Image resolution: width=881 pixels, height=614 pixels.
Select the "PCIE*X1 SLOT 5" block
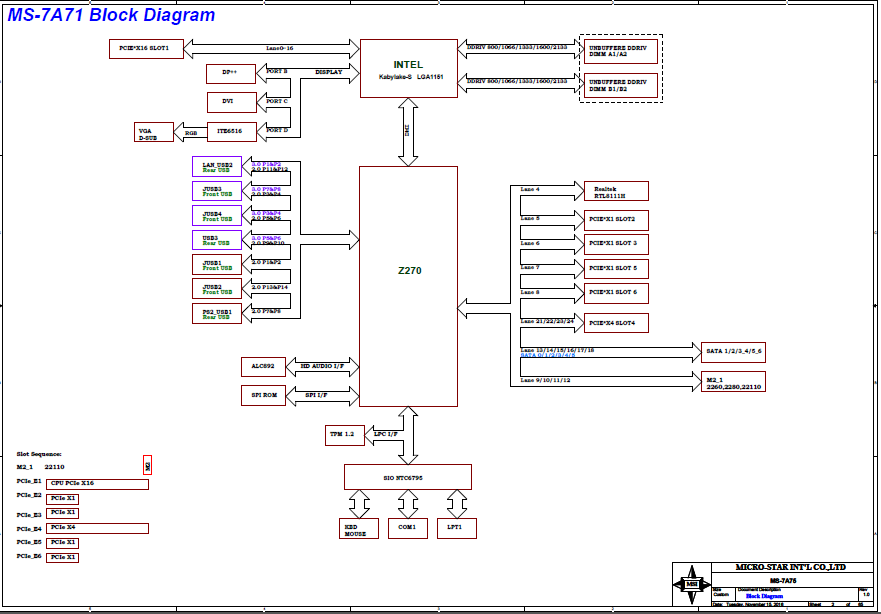(616, 269)
